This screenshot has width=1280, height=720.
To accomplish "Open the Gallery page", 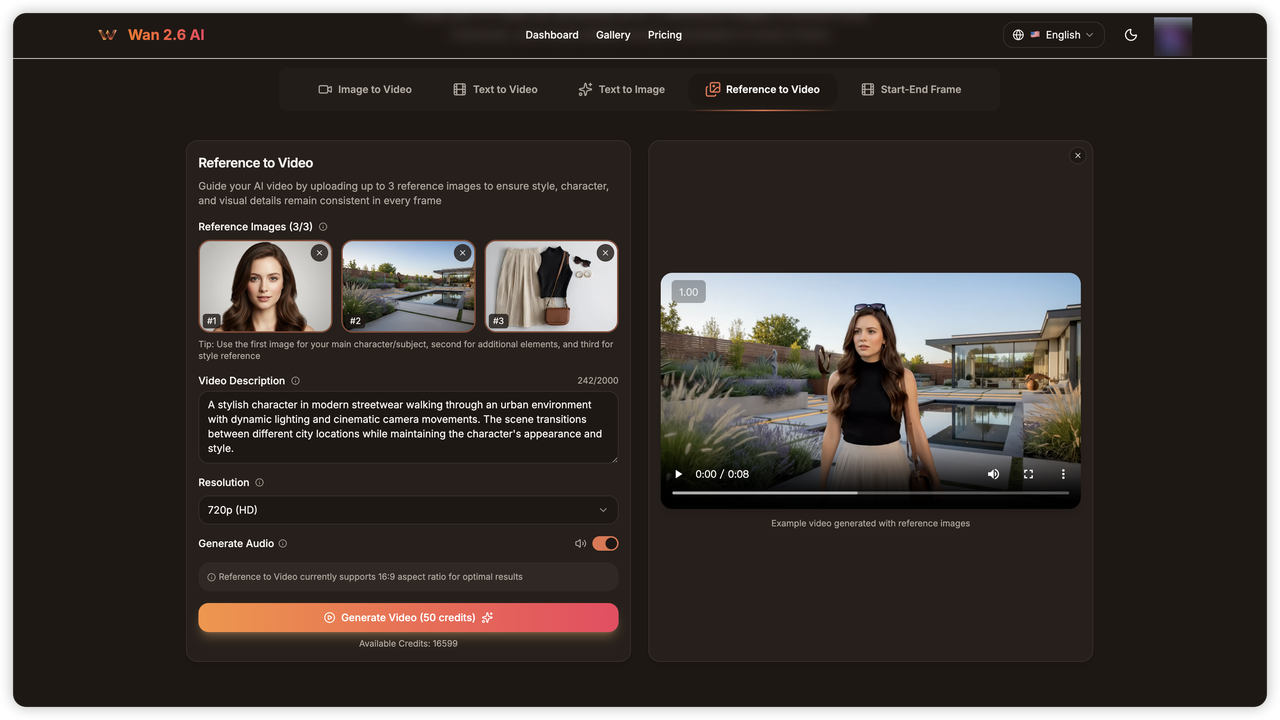I will pyautogui.click(x=613, y=35).
